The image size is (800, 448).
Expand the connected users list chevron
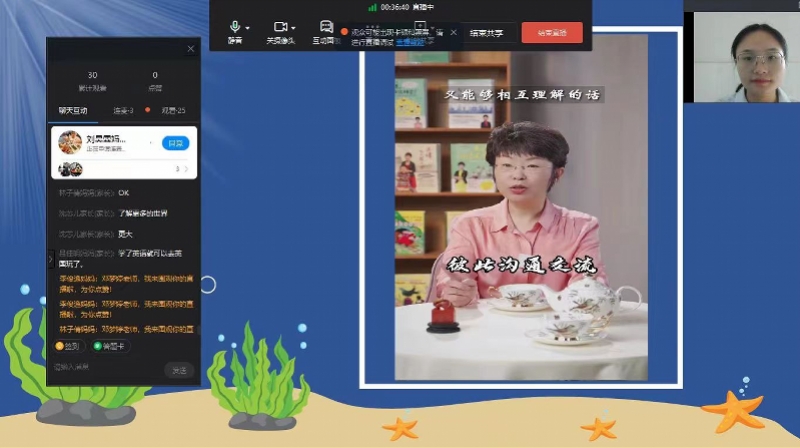pos(186,169)
